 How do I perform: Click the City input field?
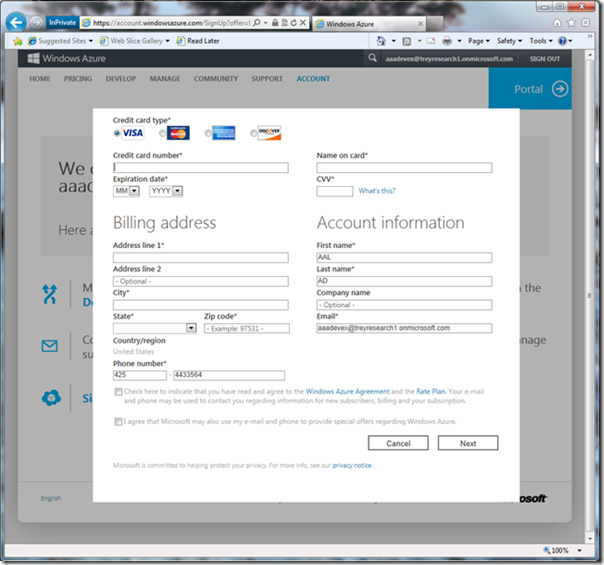click(x=201, y=305)
